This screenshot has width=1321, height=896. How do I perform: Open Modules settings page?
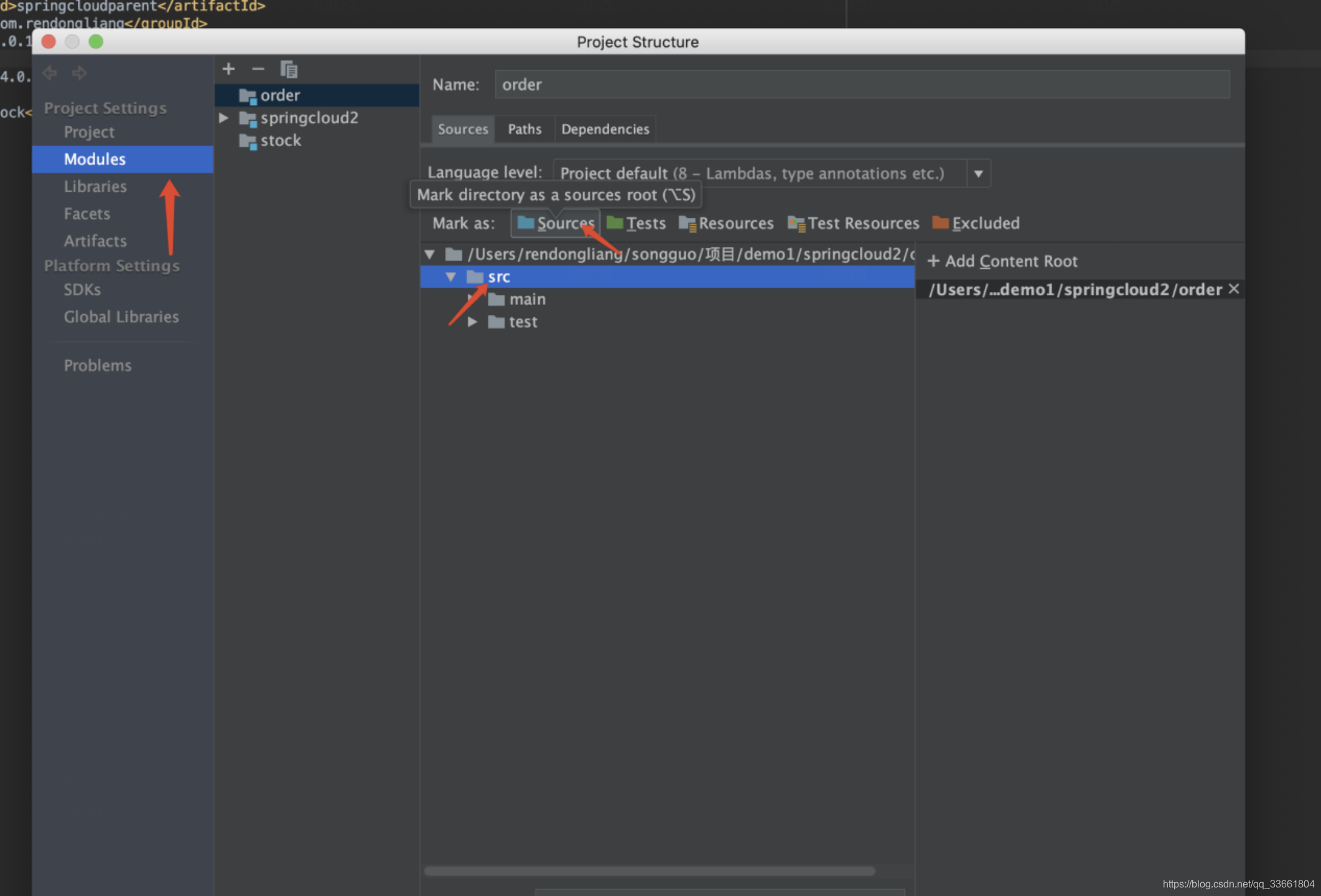pos(123,159)
